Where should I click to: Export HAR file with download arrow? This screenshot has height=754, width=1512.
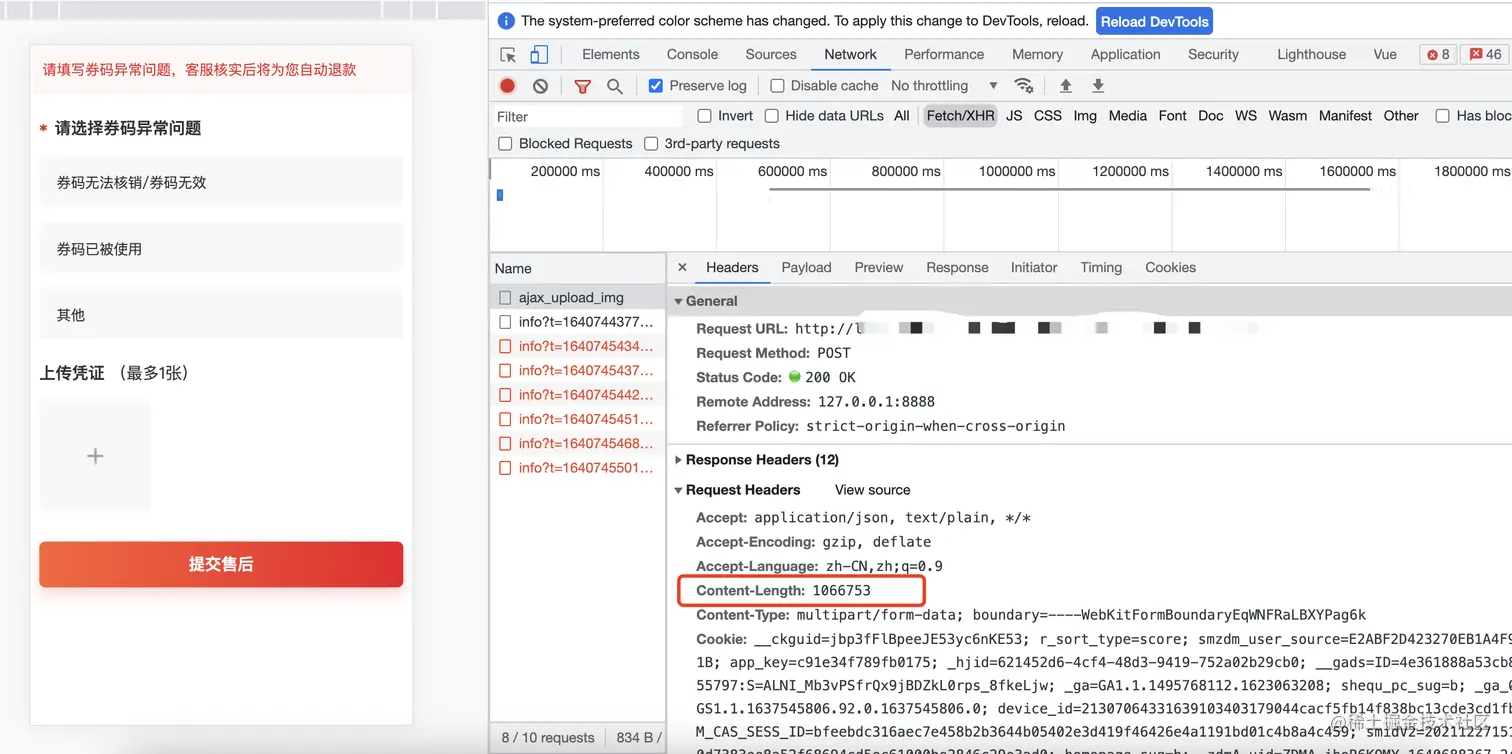[x=1098, y=86]
